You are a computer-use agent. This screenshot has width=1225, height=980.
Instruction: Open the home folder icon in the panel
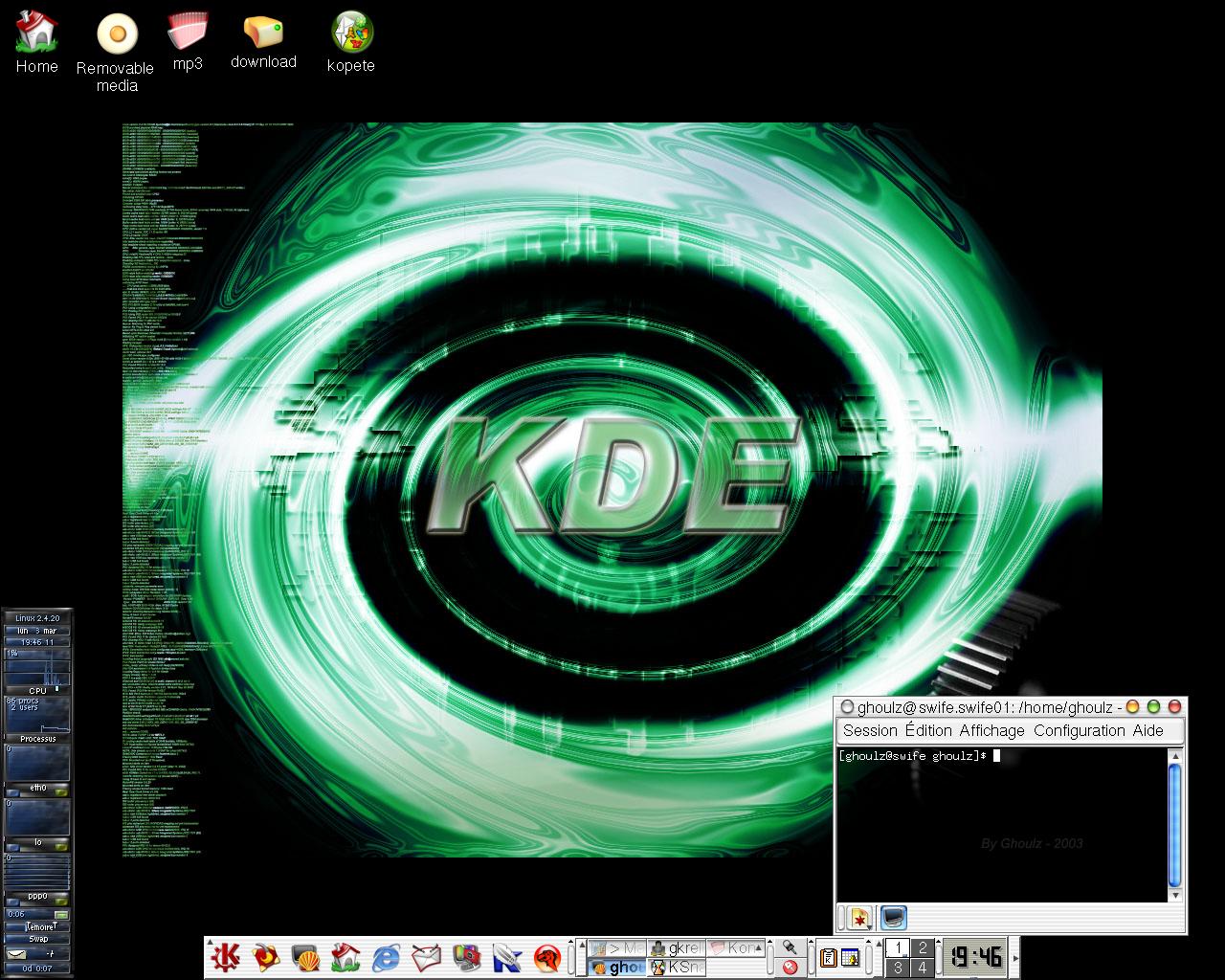(x=345, y=957)
